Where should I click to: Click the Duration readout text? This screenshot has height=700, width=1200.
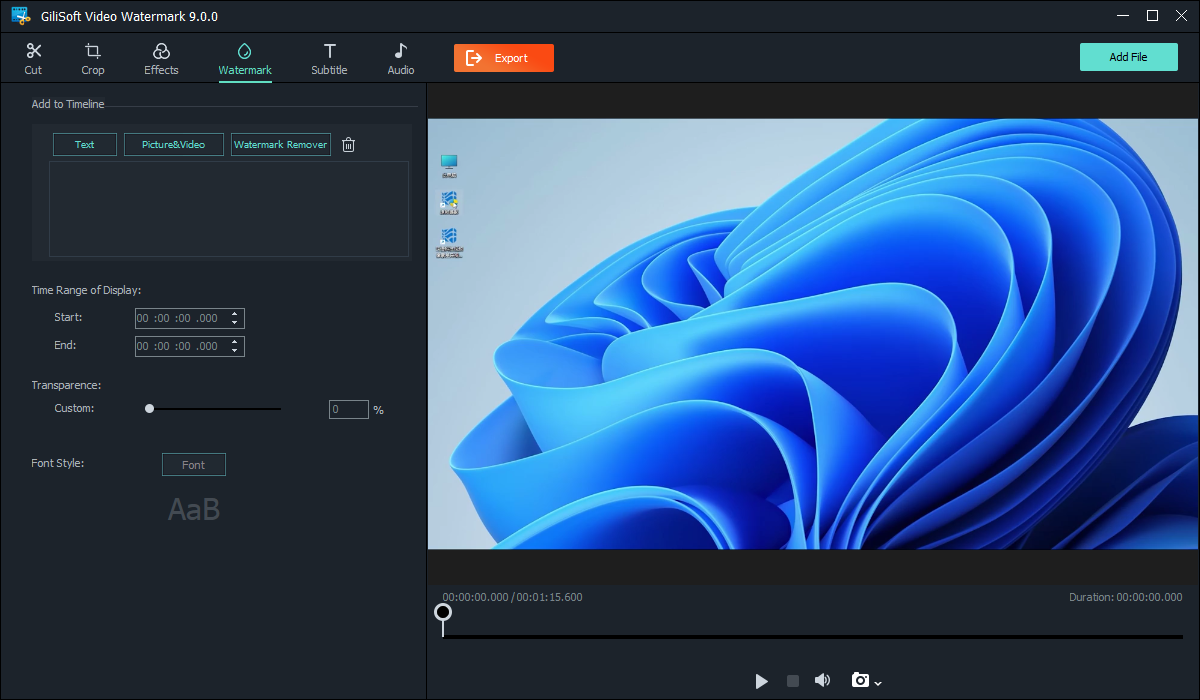tap(1125, 597)
